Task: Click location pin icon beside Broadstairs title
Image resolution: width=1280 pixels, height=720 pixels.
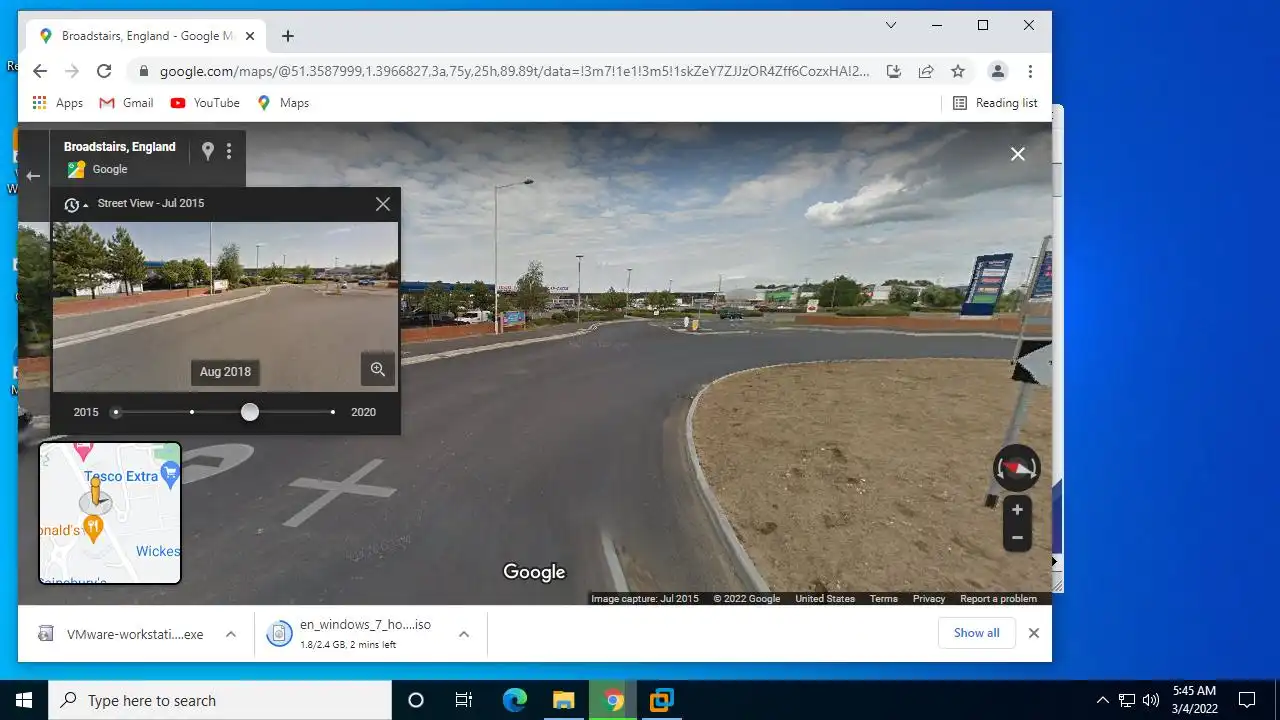Action: (x=207, y=151)
